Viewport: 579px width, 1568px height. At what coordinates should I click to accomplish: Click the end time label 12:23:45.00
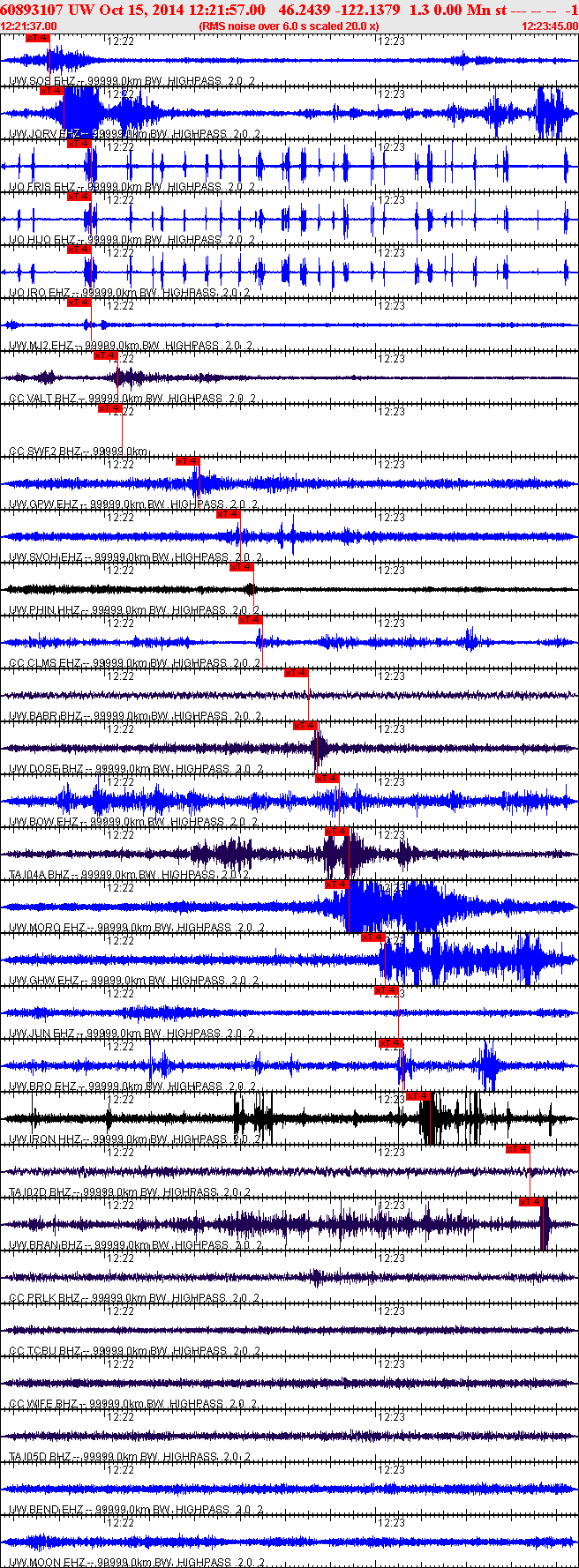click(550, 26)
